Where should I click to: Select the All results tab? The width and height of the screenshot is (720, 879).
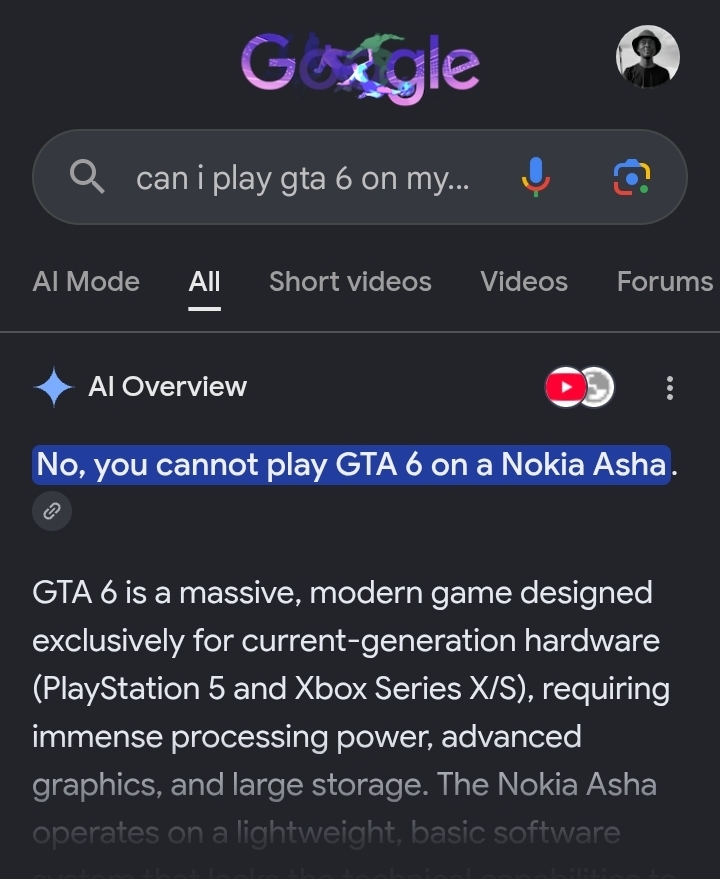(204, 281)
